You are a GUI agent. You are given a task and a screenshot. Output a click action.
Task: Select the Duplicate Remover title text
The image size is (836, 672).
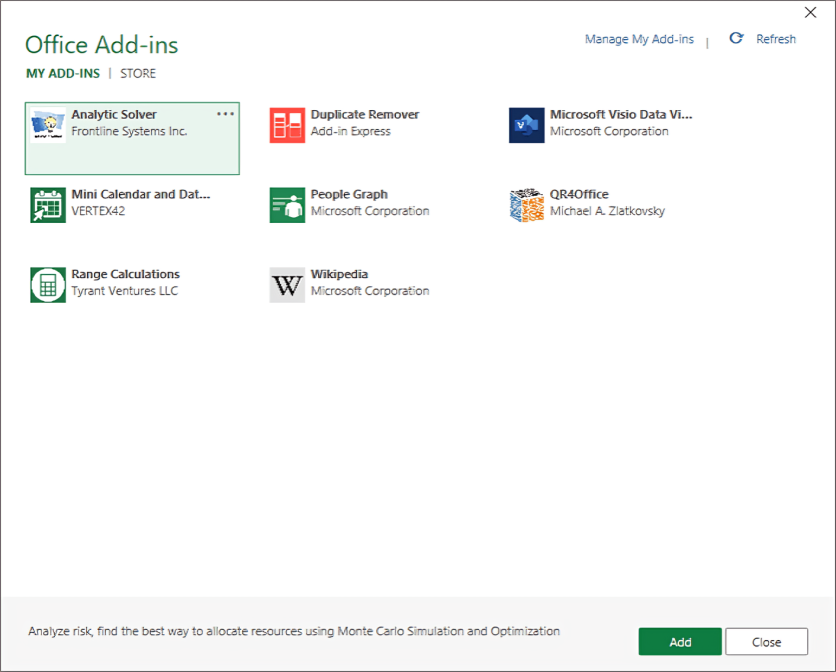365,115
